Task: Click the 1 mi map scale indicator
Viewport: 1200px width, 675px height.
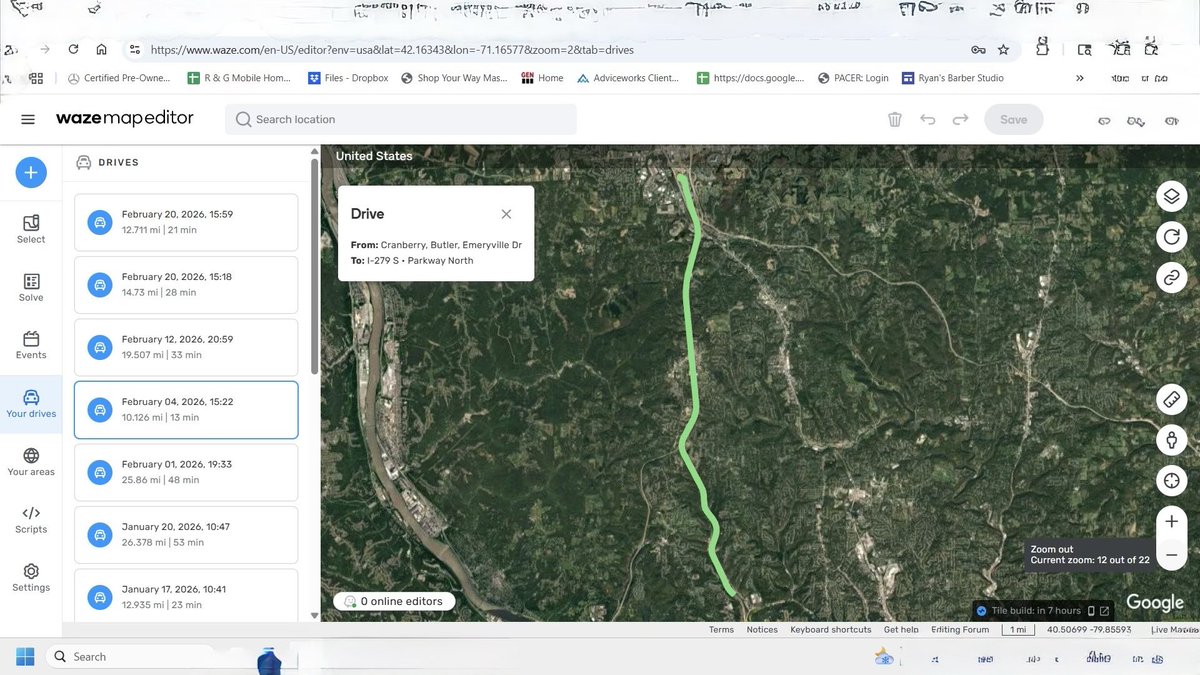Action: 1018,630
